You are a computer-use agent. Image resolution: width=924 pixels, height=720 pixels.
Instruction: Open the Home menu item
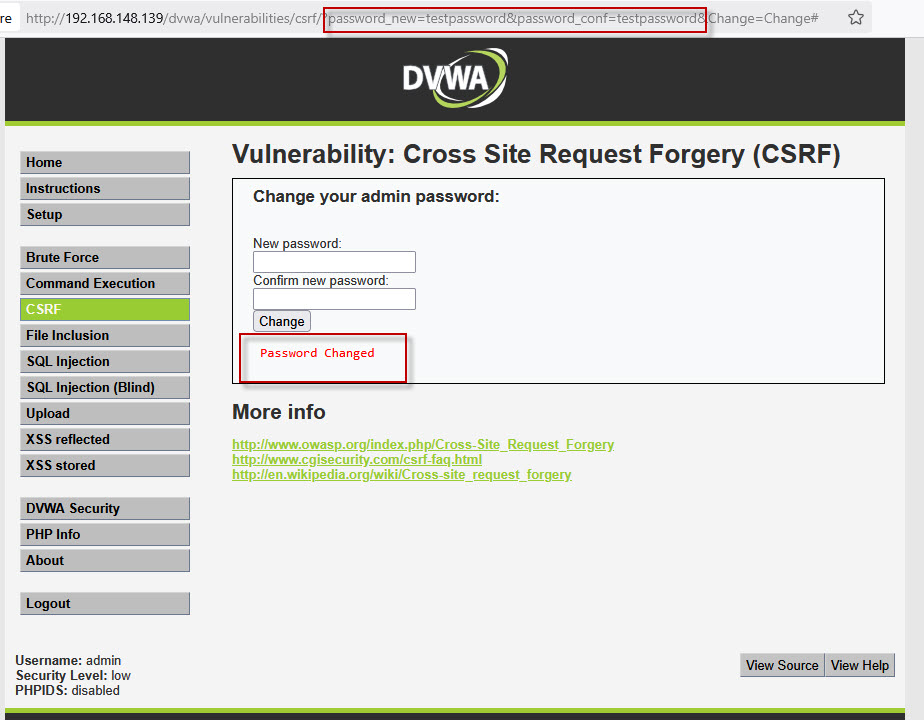pos(105,163)
